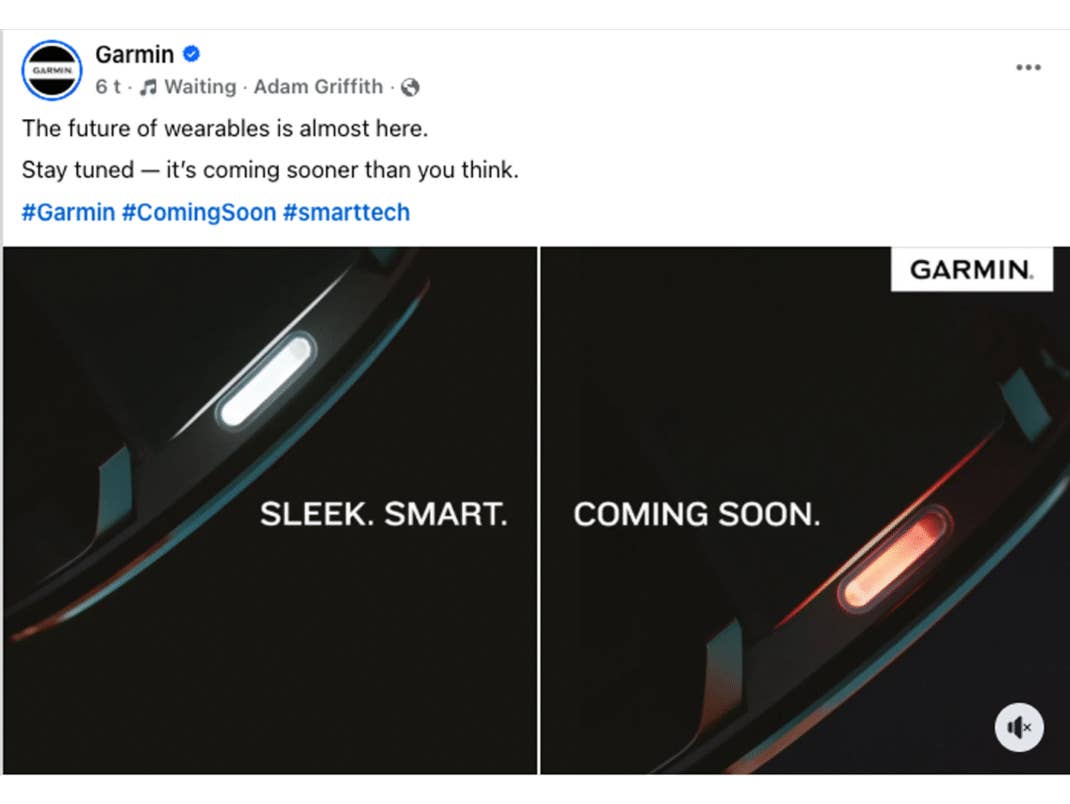
Task: Click the "SLEEK. SMART." video panel text
Action: click(x=384, y=514)
